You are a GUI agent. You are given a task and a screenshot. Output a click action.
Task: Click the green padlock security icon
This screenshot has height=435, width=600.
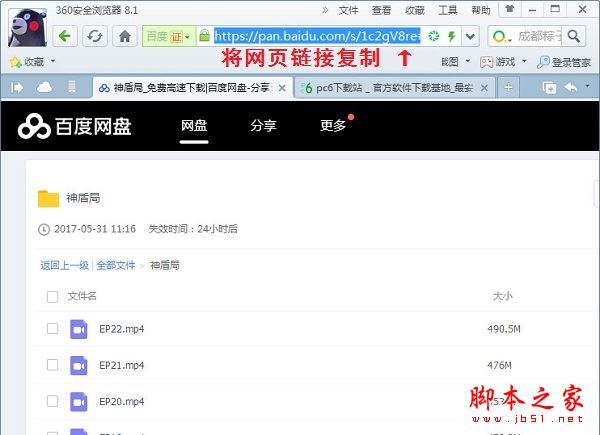pos(205,36)
